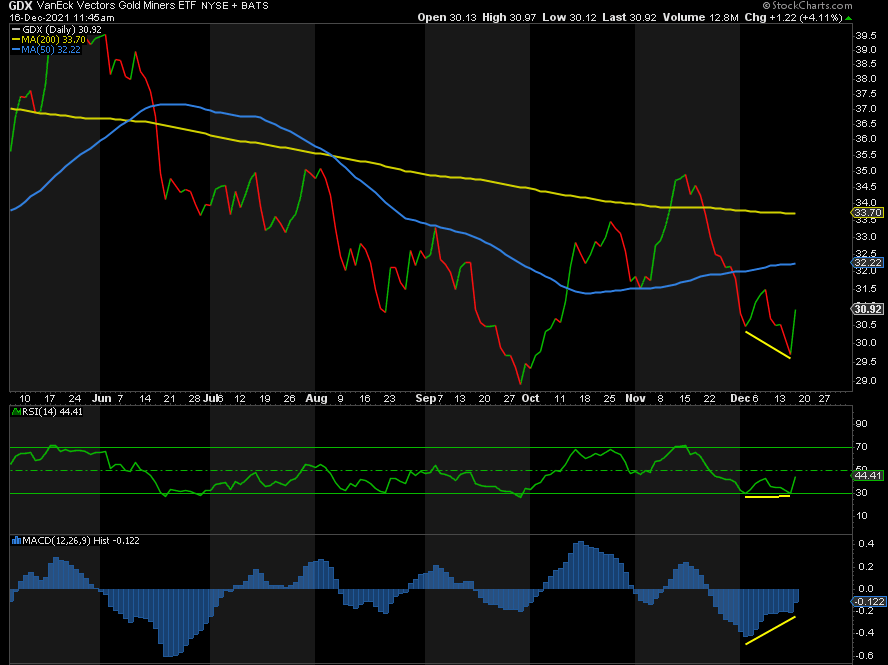Click the 35.0 price axis label

866,171
